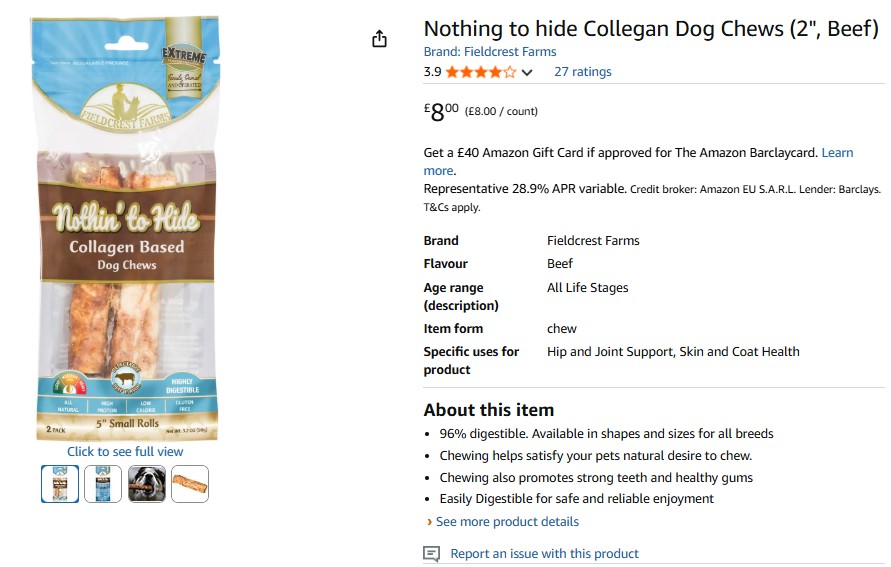Select the second thumbnail of back packaging
Viewport: 891px width, 567px height.
point(103,484)
